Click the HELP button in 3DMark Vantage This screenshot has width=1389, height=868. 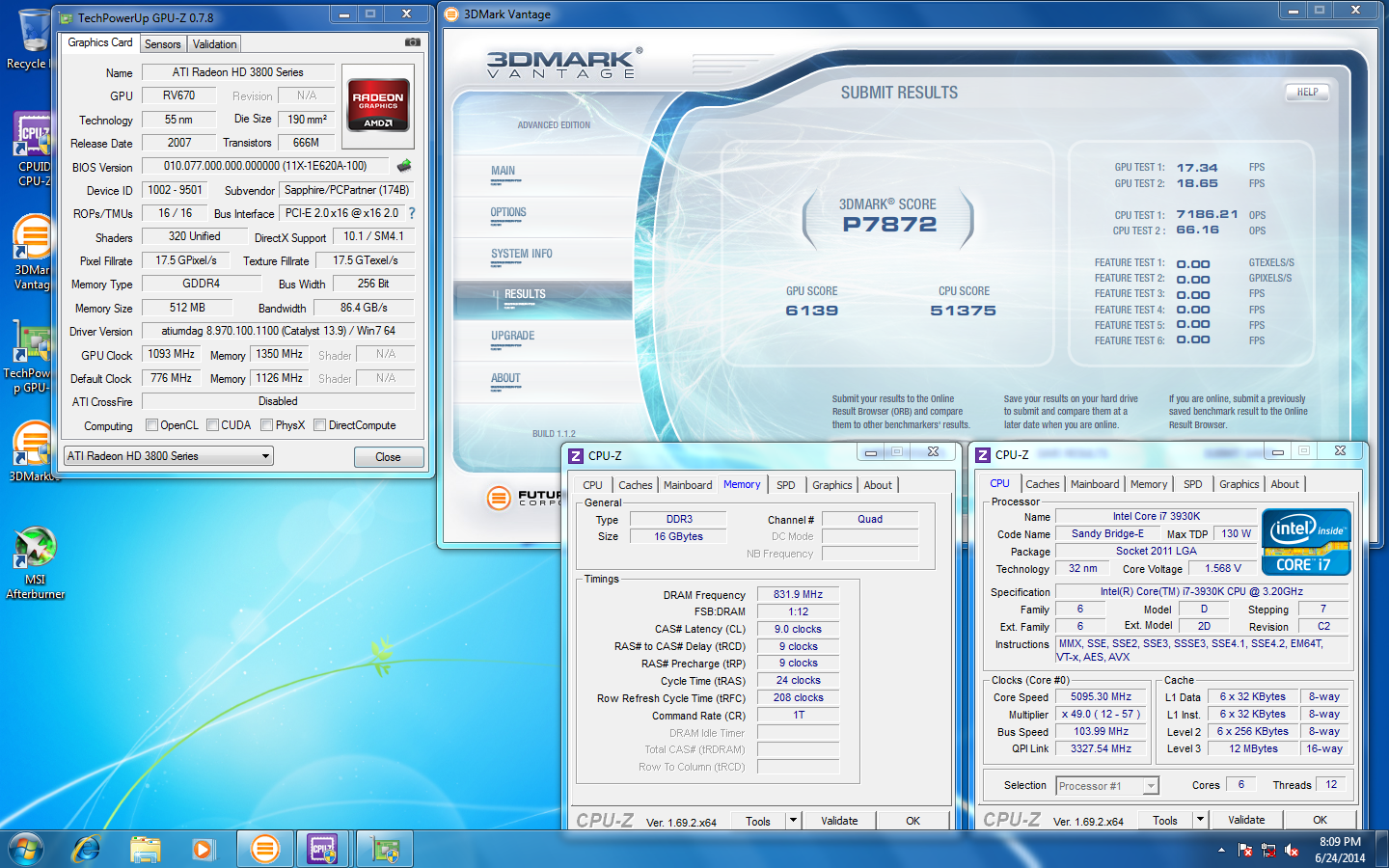1307,93
